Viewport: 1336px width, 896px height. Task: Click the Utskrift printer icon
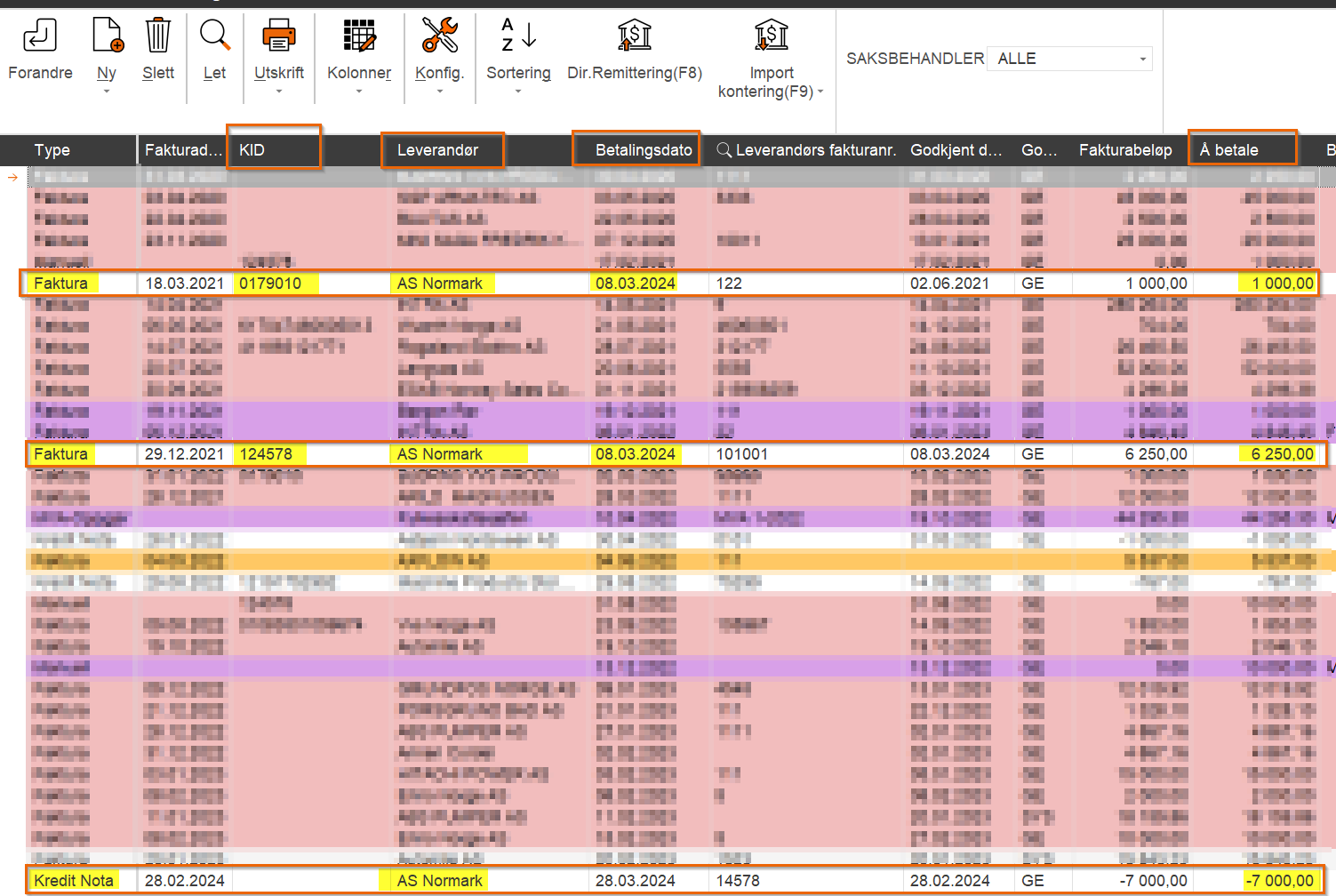pos(279,36)
